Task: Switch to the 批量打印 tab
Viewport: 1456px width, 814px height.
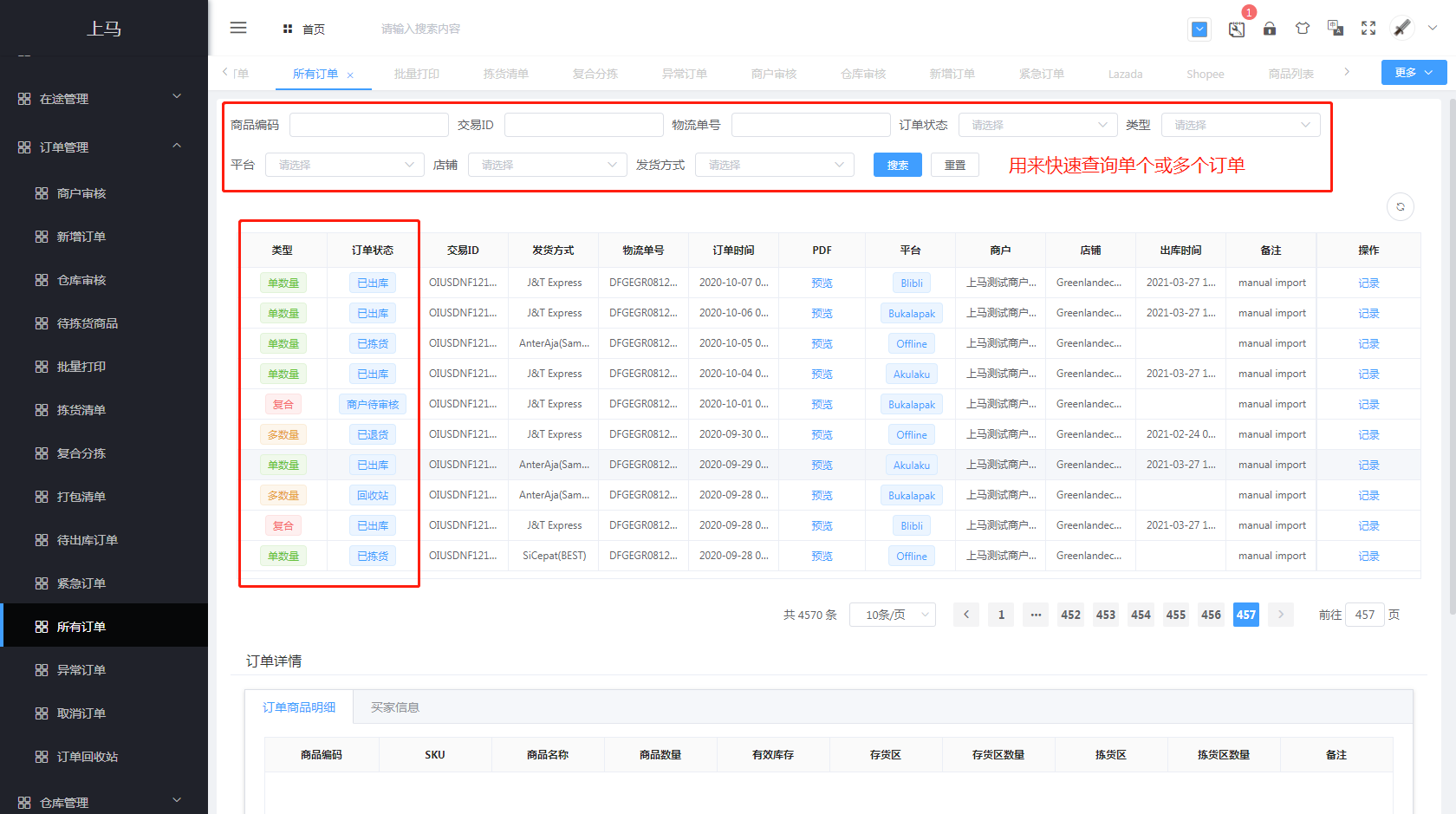Action: (417, 74)
